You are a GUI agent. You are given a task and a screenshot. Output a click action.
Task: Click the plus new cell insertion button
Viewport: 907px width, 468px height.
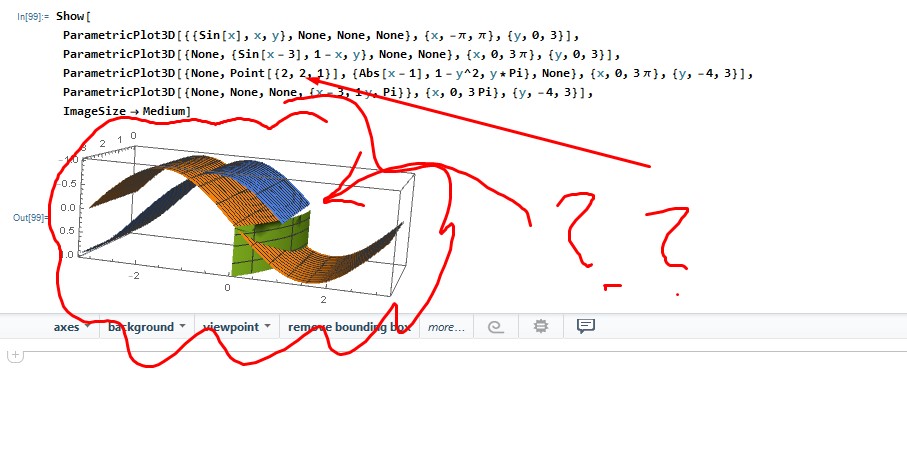[x=16, y=355]
